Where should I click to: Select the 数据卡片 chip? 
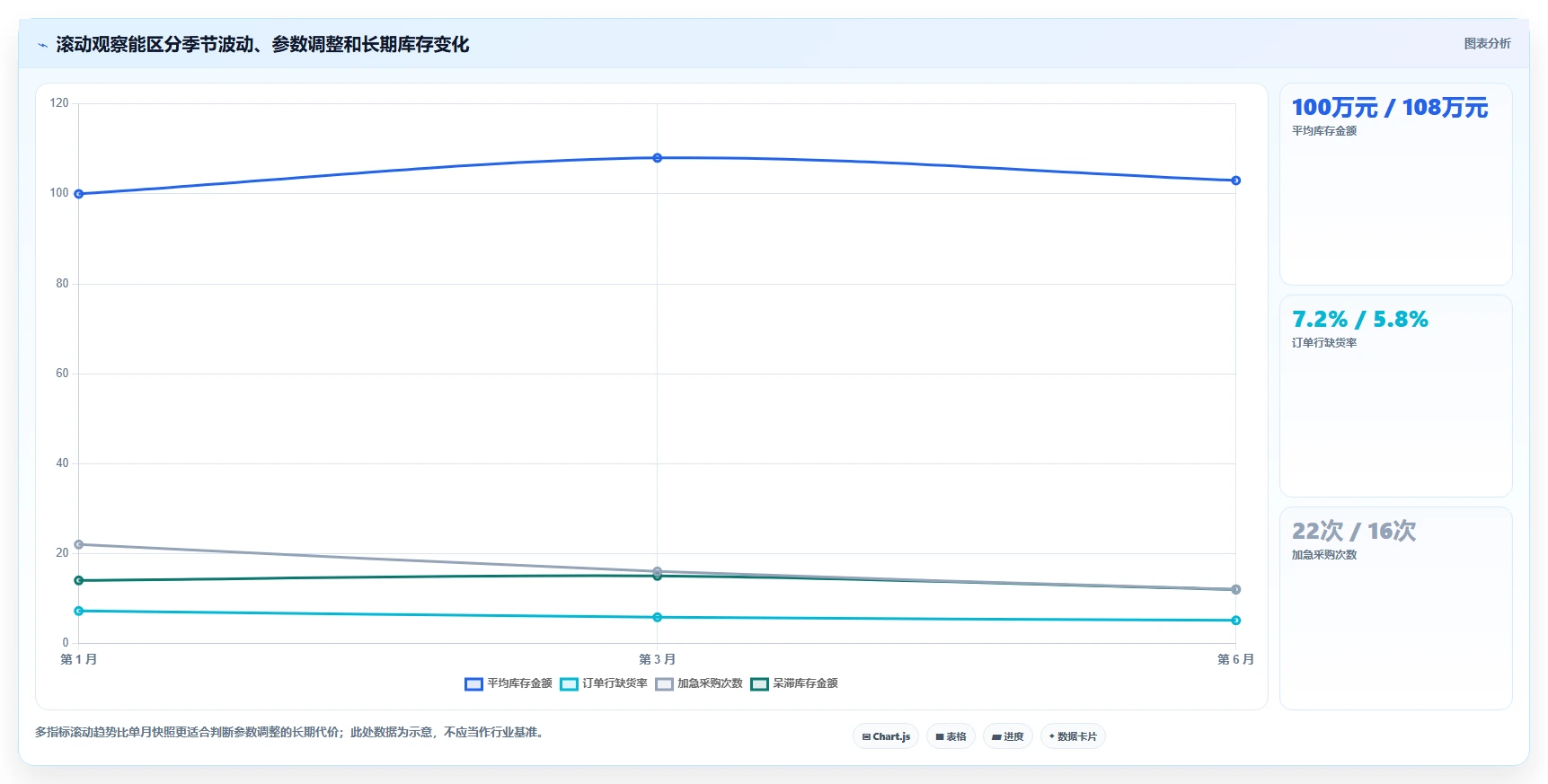1073,736
